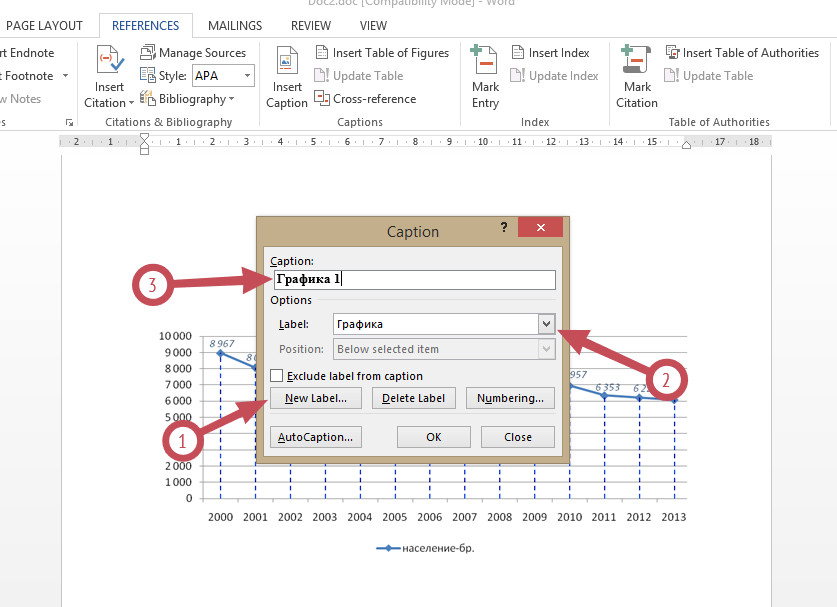837x607 pixels.
Task: Click the Insert Citation icon
Action: 110,60
